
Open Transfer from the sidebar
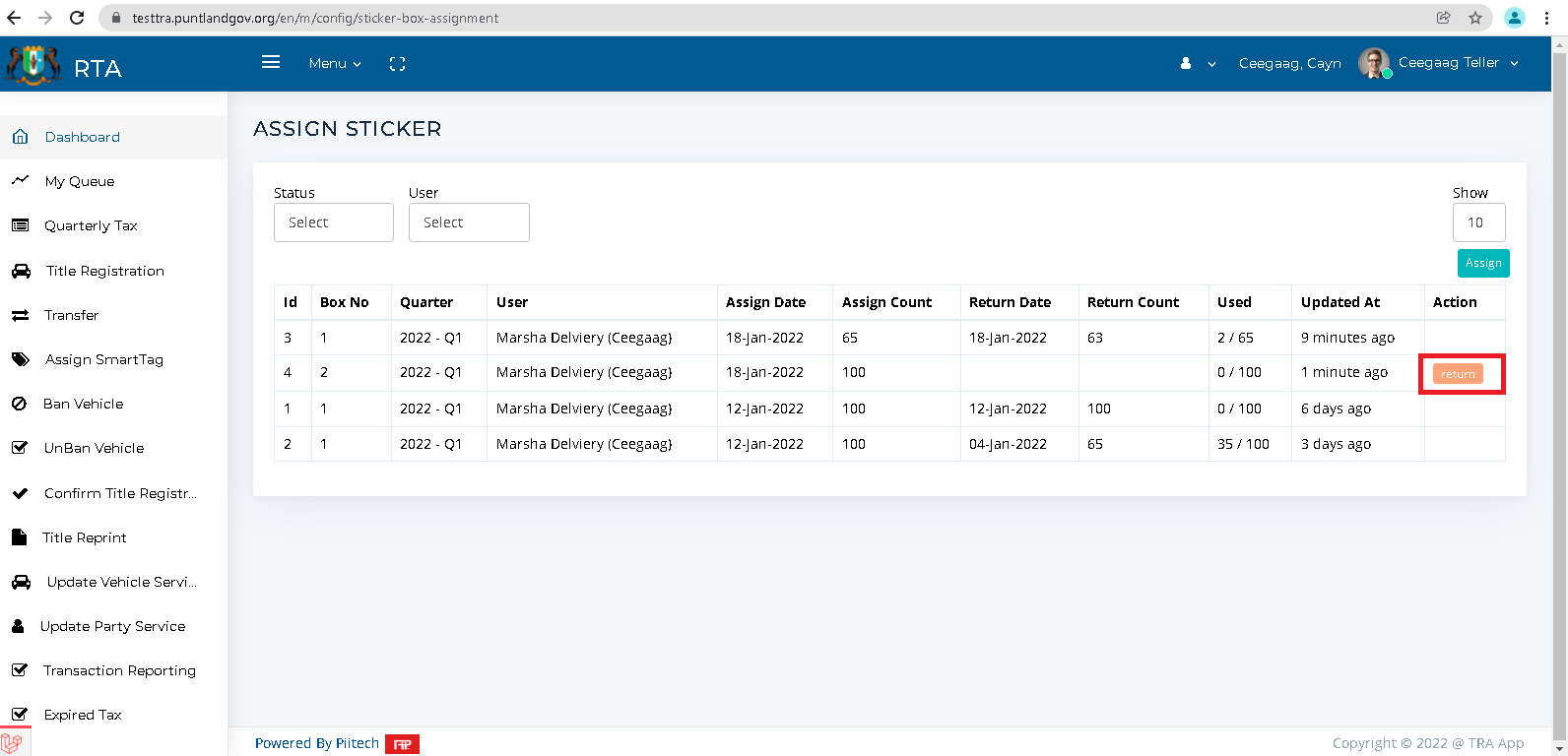tap(71, 315)
